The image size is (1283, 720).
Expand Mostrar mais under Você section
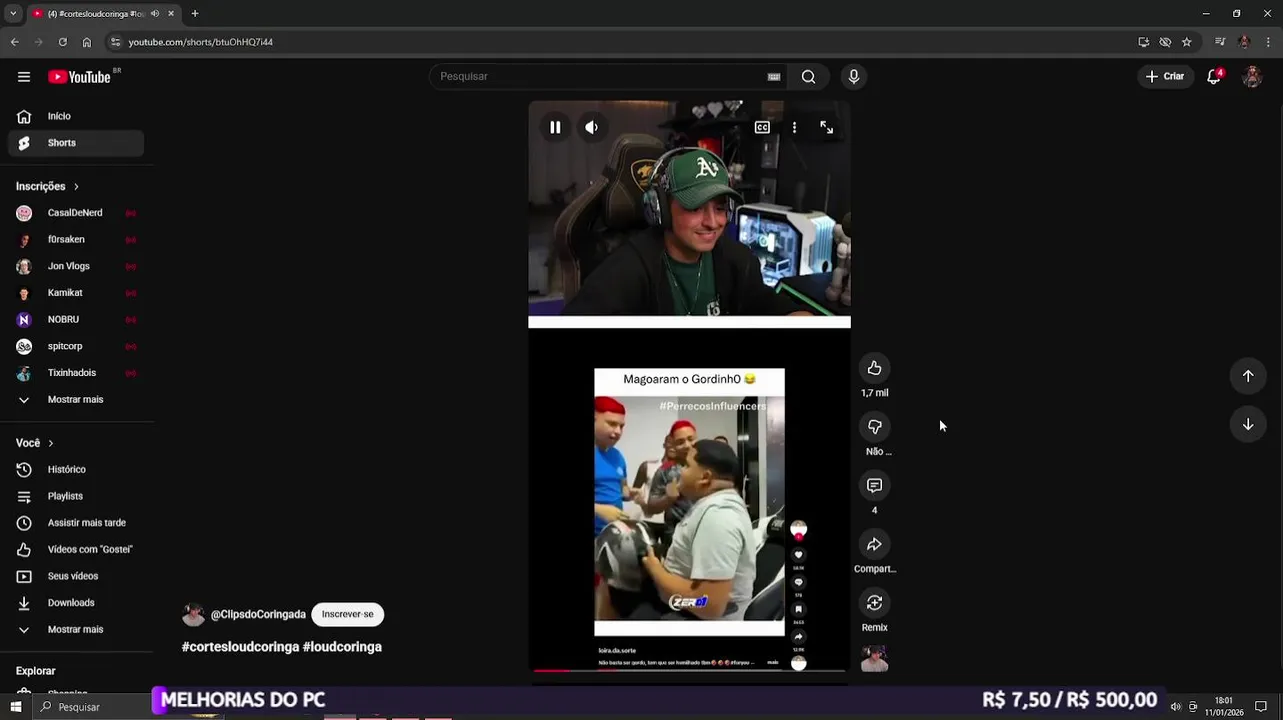click(x=76, y=630)
